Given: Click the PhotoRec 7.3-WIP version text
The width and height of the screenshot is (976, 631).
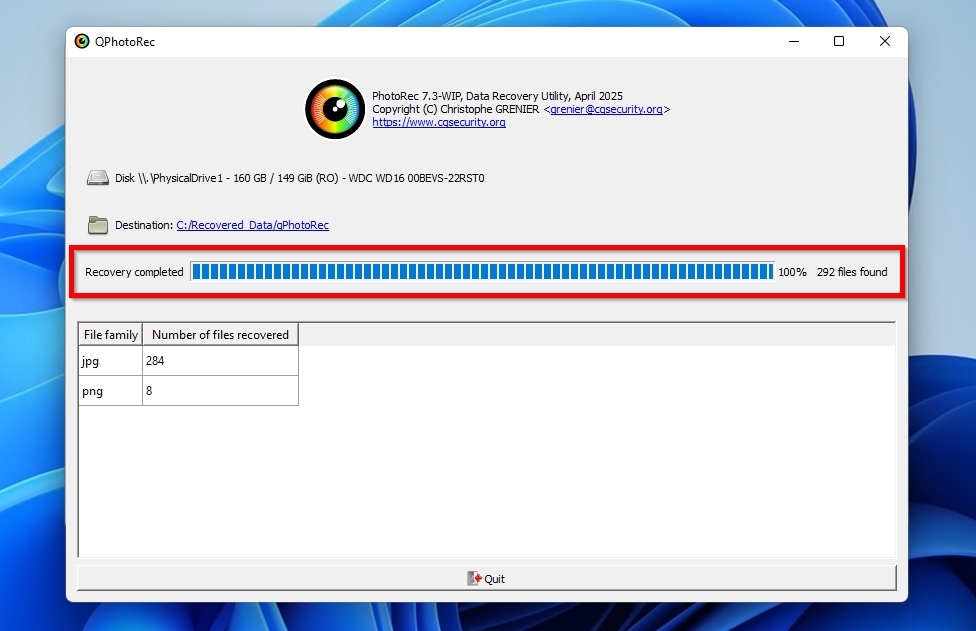Looking at the screenshot, I should click(497, 96).
